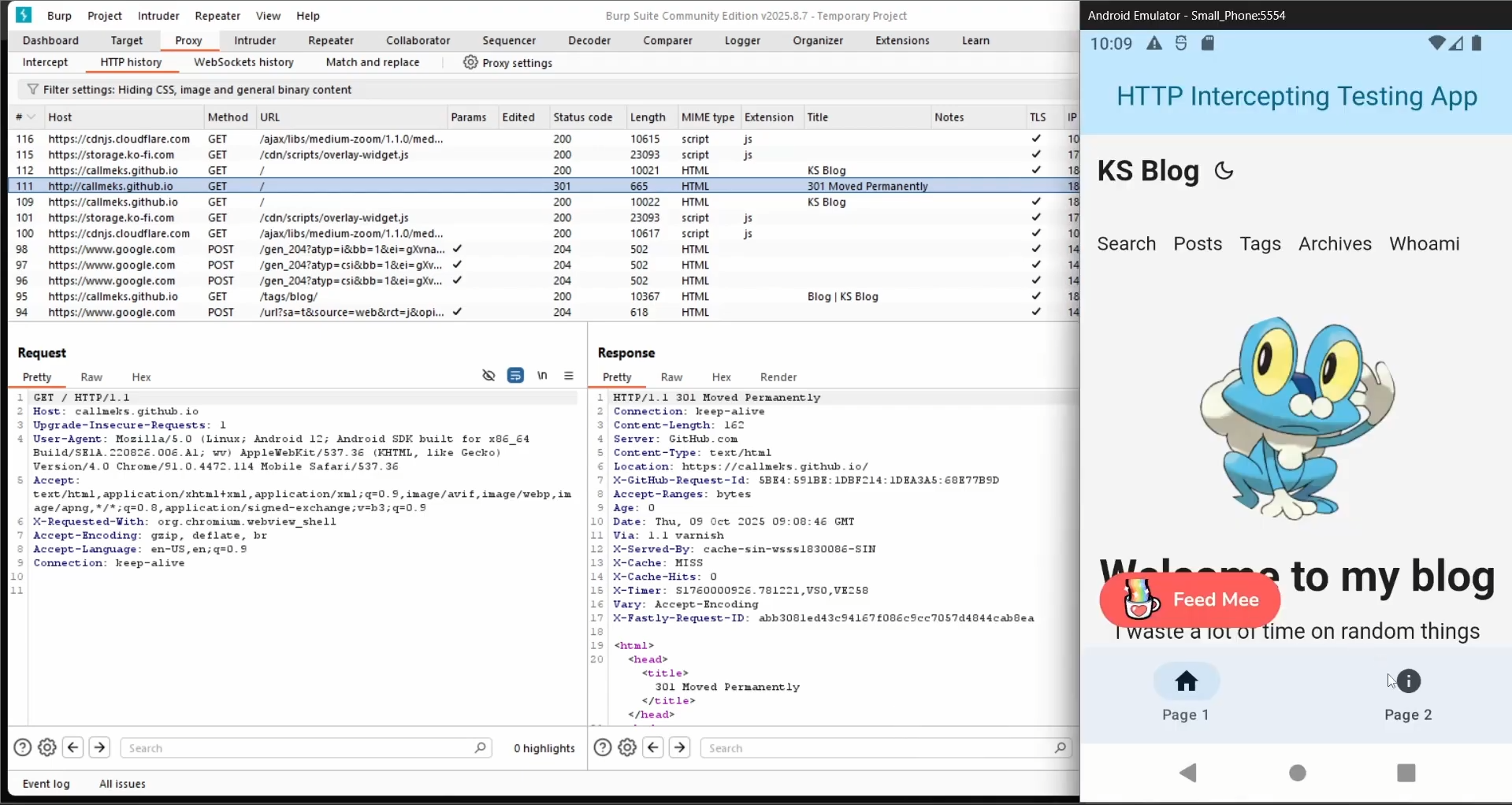Screen dimensions: 1512x805
Task: Toggle dark mode on KS Blog
Action: coord(1224,171)
